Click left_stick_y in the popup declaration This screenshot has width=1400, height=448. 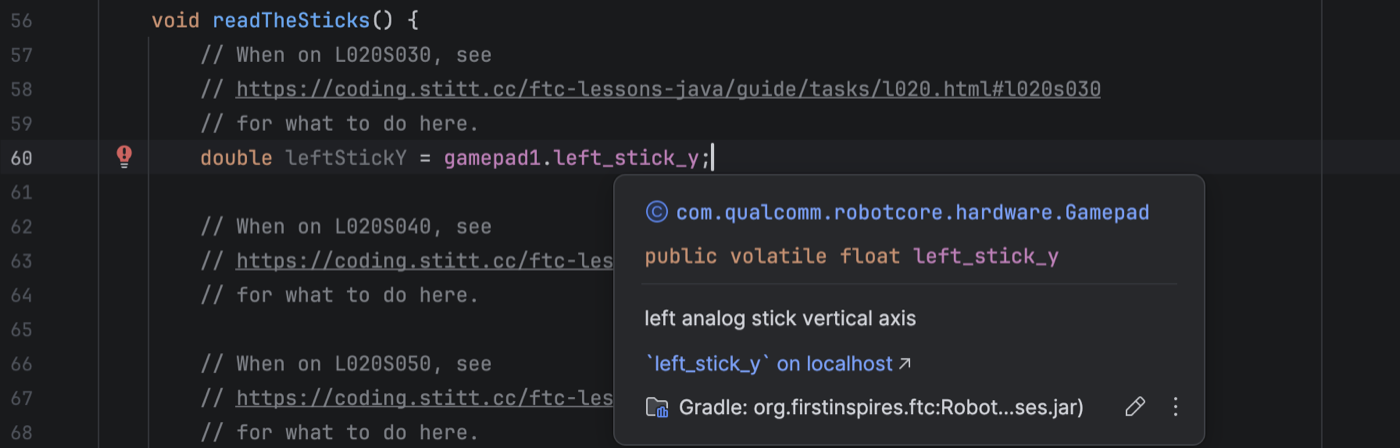coord(986,256)
